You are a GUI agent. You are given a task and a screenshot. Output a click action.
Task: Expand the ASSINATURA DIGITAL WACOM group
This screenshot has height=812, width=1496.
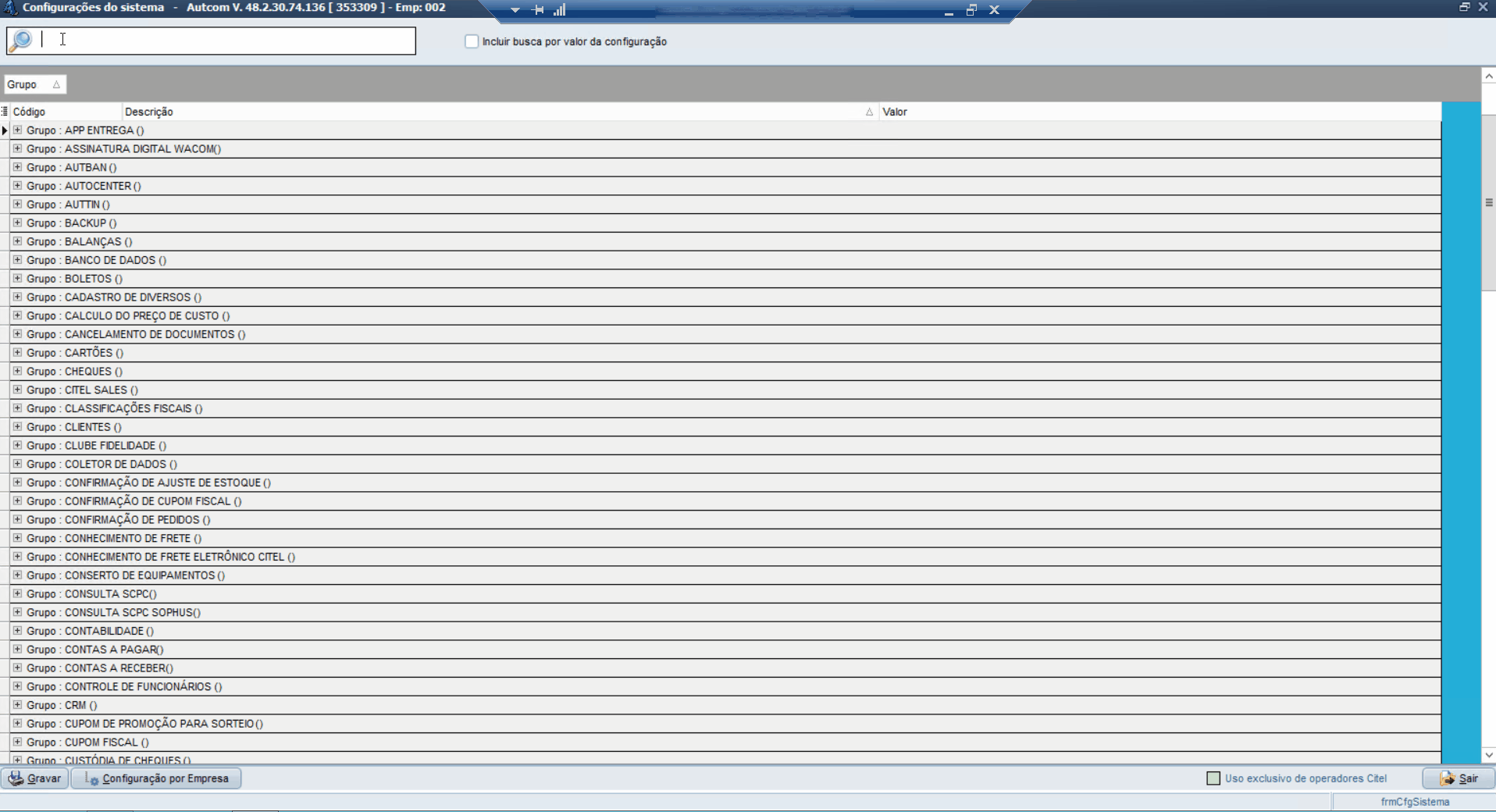pos(17,148)
